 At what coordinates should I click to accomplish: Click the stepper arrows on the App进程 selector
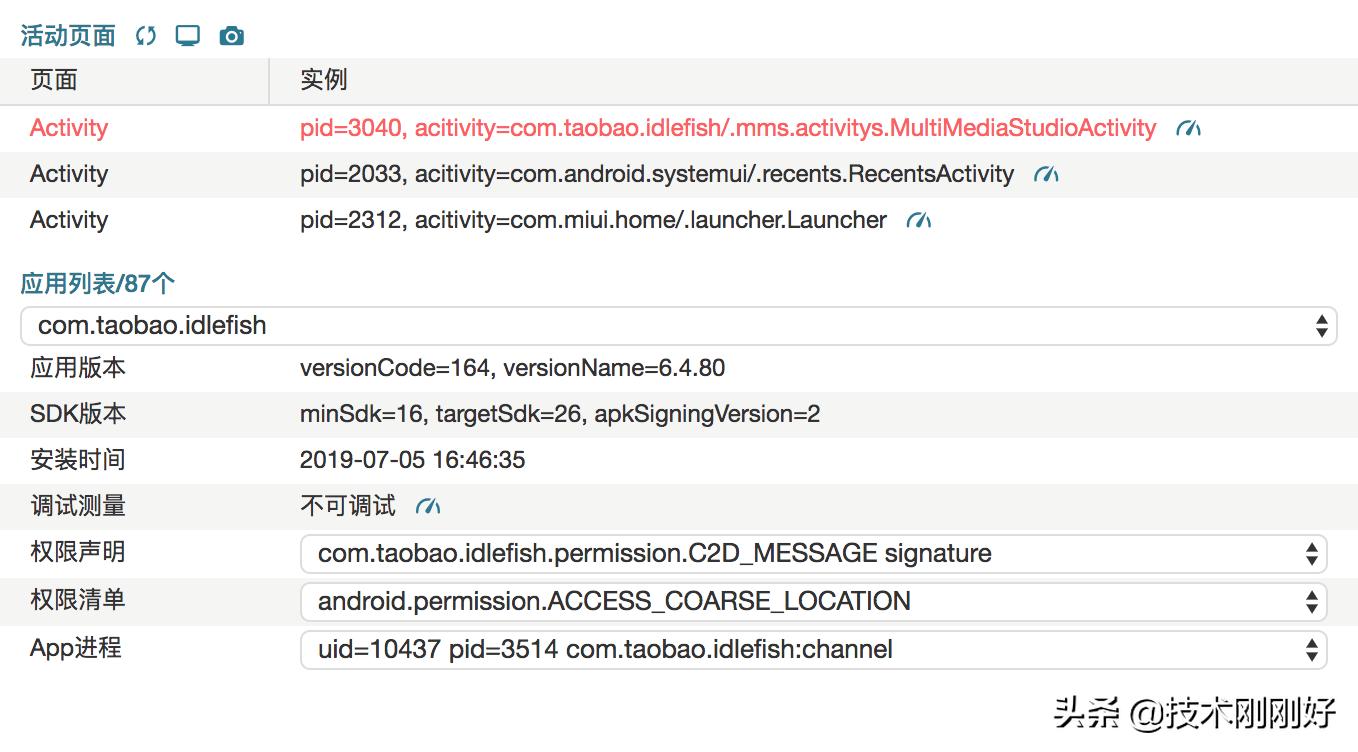(1312, 649)
